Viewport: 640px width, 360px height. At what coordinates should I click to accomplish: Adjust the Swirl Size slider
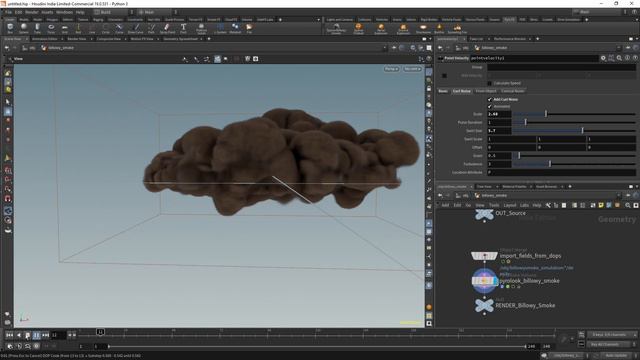(574, 131)
